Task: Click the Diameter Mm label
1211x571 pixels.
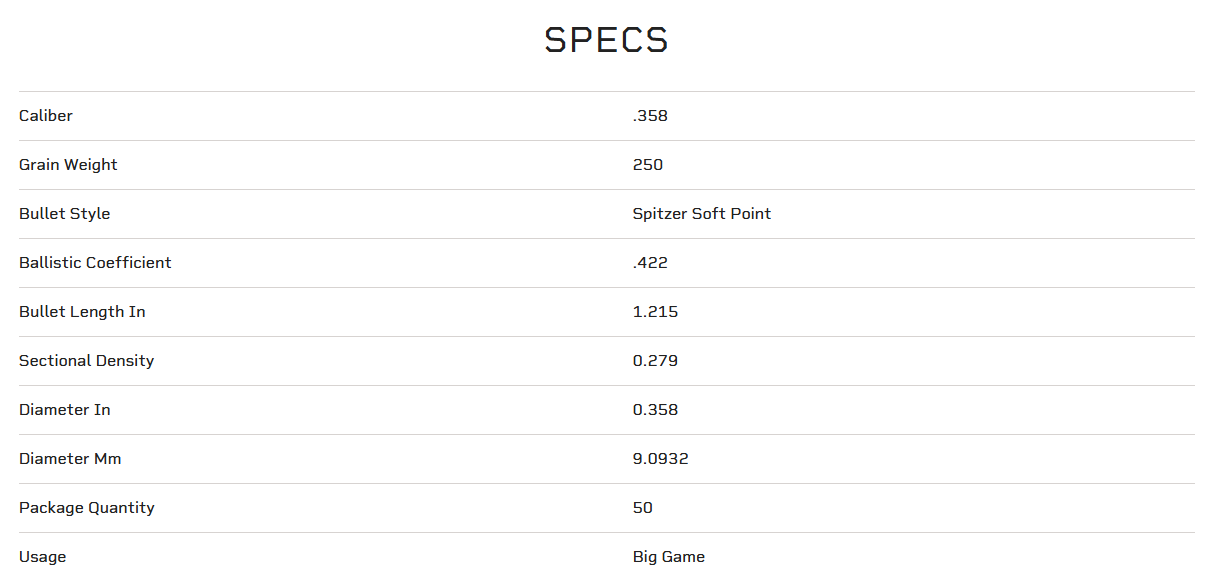Action: (70, 459)
